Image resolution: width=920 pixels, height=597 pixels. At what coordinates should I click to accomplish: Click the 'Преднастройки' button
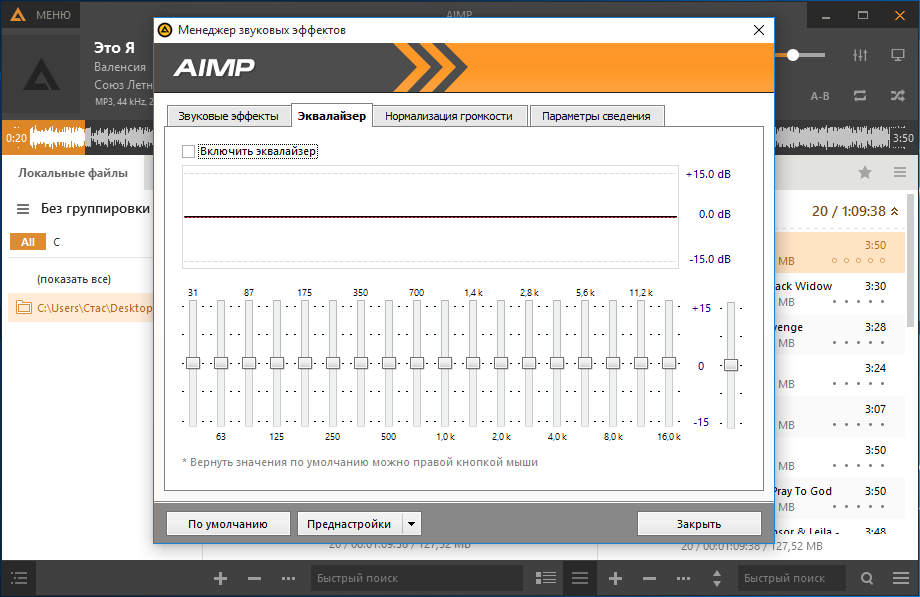pos(349,524)
